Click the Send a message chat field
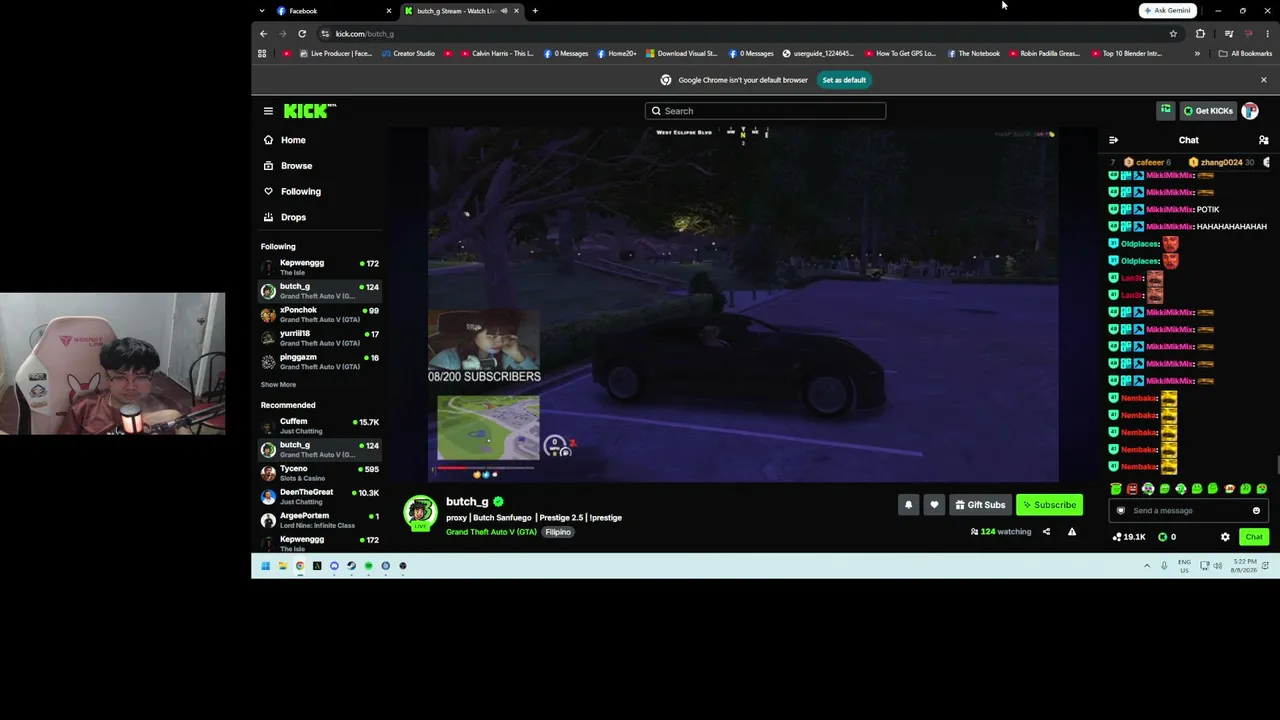The height and width of the screenshot is (720, 1280). point(1188,511)
